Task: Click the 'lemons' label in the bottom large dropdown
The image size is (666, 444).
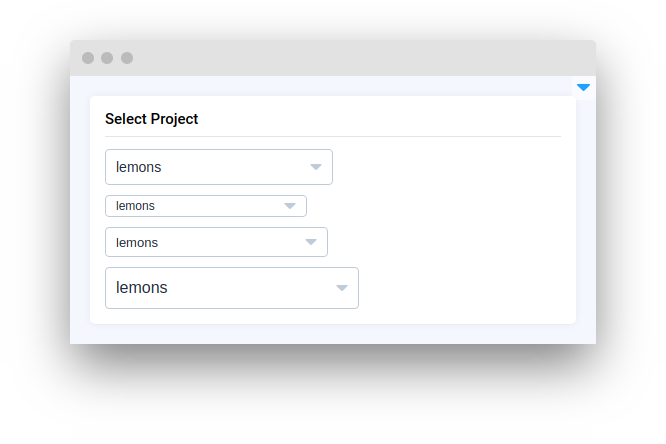Action: 142,288
